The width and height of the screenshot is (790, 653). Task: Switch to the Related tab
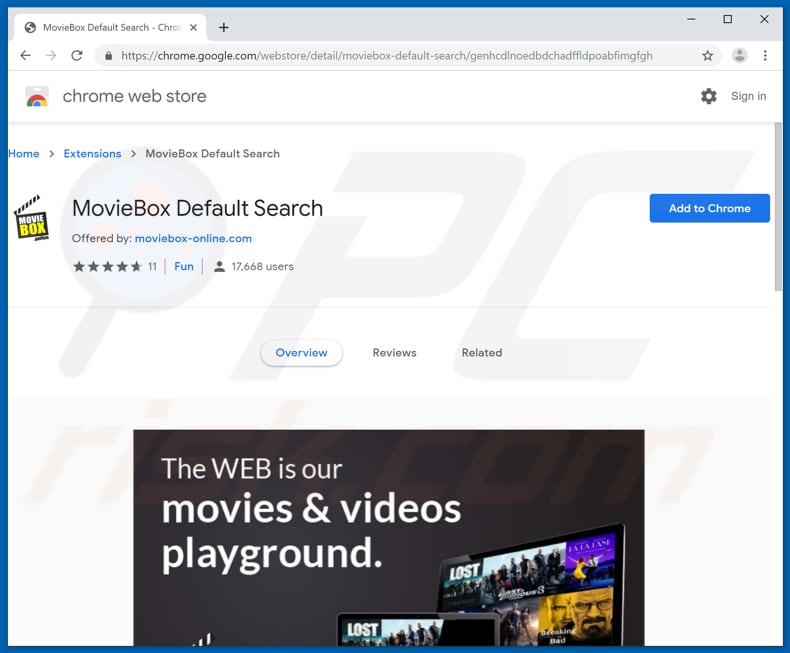(x=482, y=353)
